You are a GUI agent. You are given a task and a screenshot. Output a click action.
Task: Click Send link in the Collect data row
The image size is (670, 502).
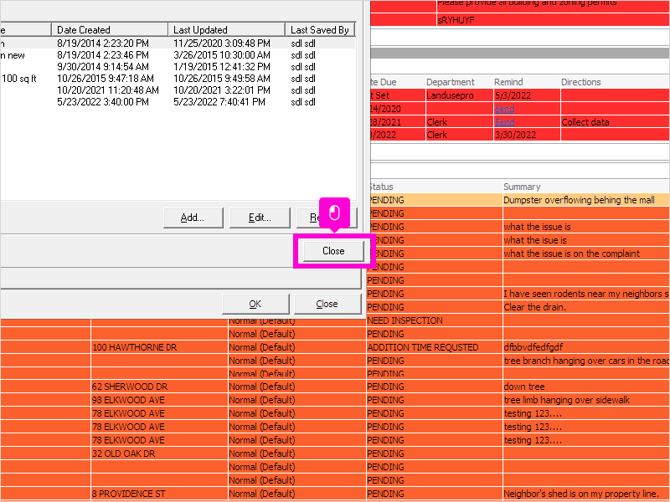[504, 122]
